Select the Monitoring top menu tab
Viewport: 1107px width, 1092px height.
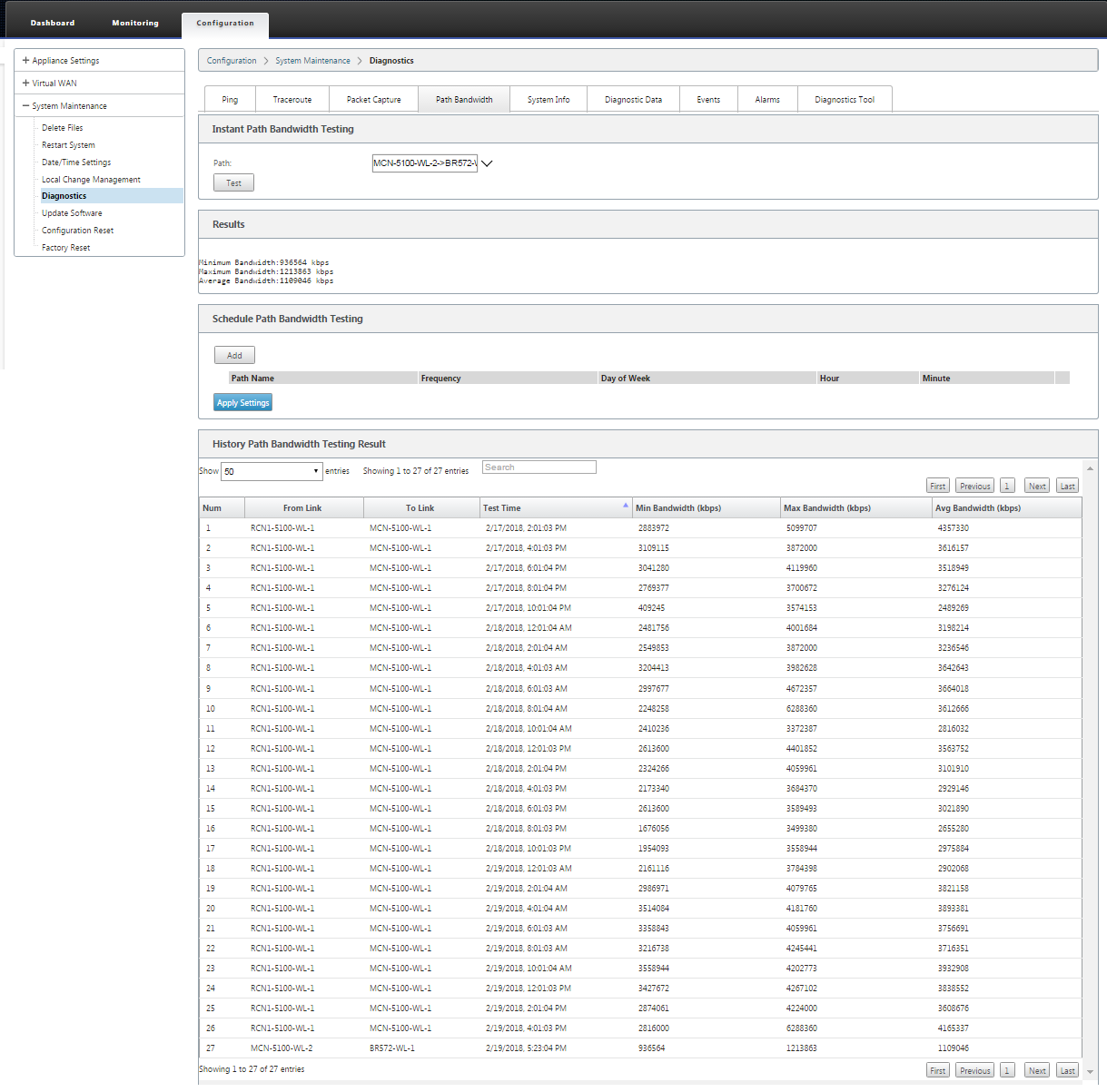click(x=135, y=23)
